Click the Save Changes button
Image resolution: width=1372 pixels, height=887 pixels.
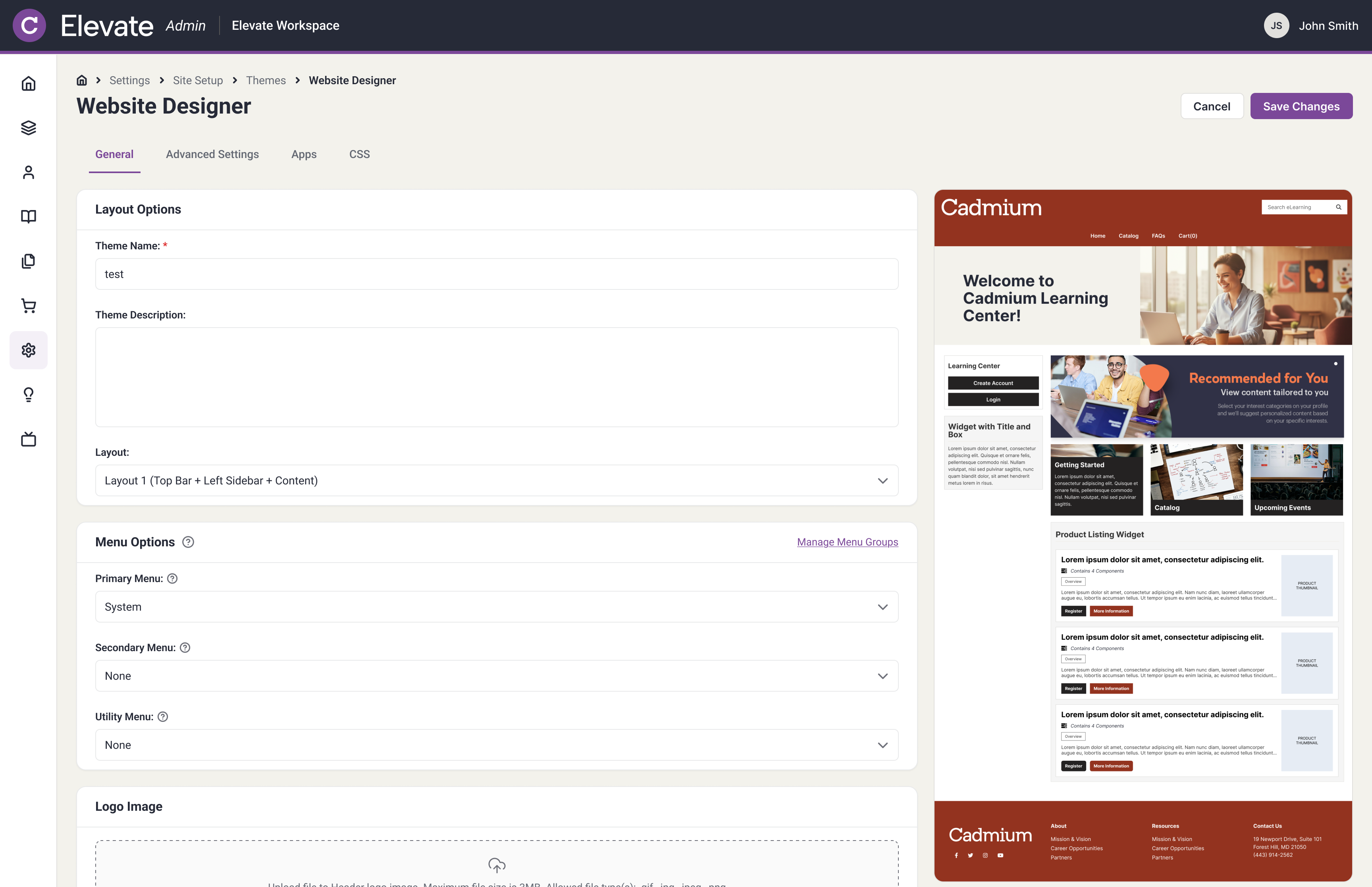pos(1301,106)
